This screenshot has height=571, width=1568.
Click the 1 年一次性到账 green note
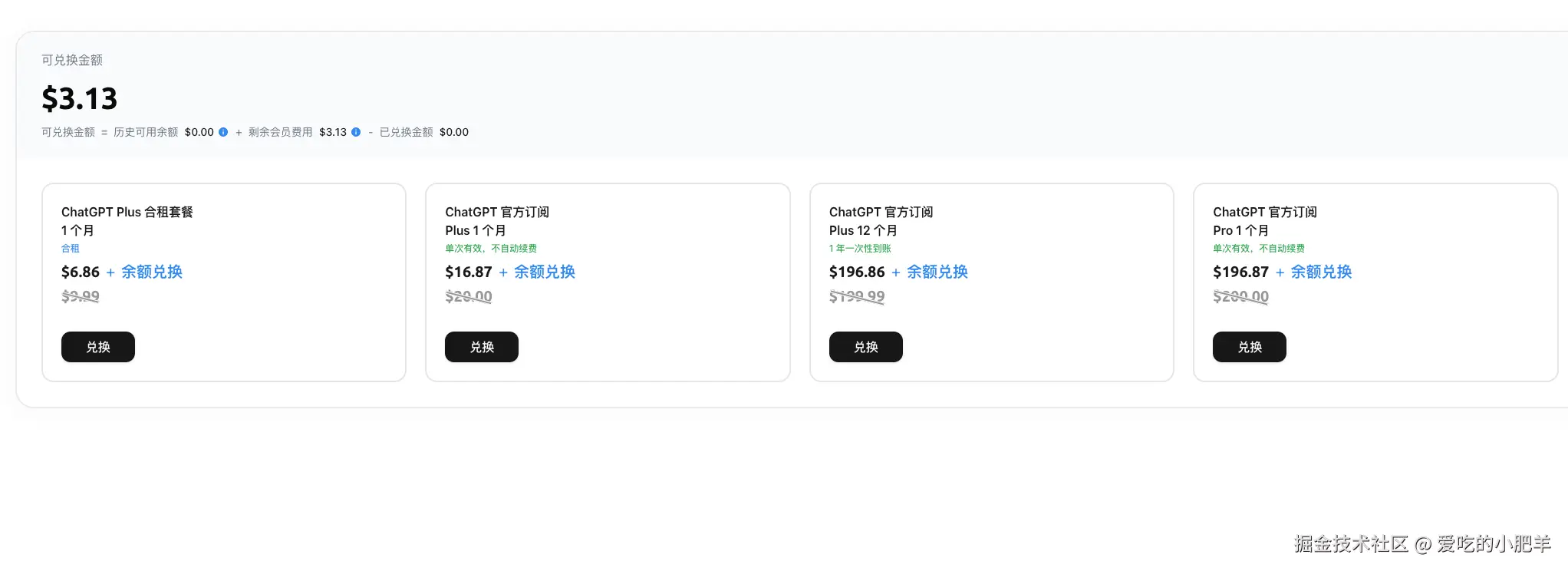860,249
